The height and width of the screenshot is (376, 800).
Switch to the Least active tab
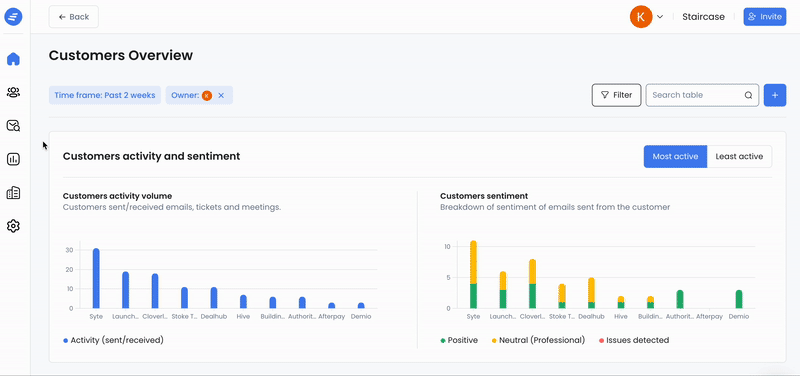(x=739, y=157)
